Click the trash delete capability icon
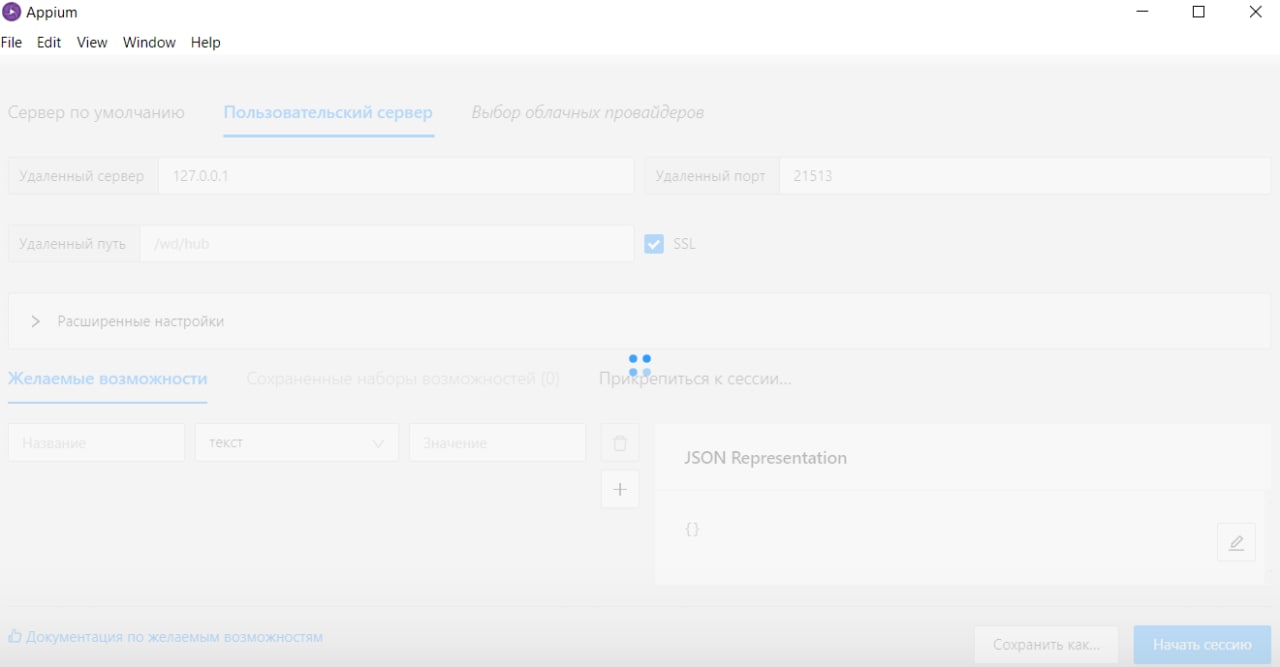1280x667 pixels. (619, 443)
